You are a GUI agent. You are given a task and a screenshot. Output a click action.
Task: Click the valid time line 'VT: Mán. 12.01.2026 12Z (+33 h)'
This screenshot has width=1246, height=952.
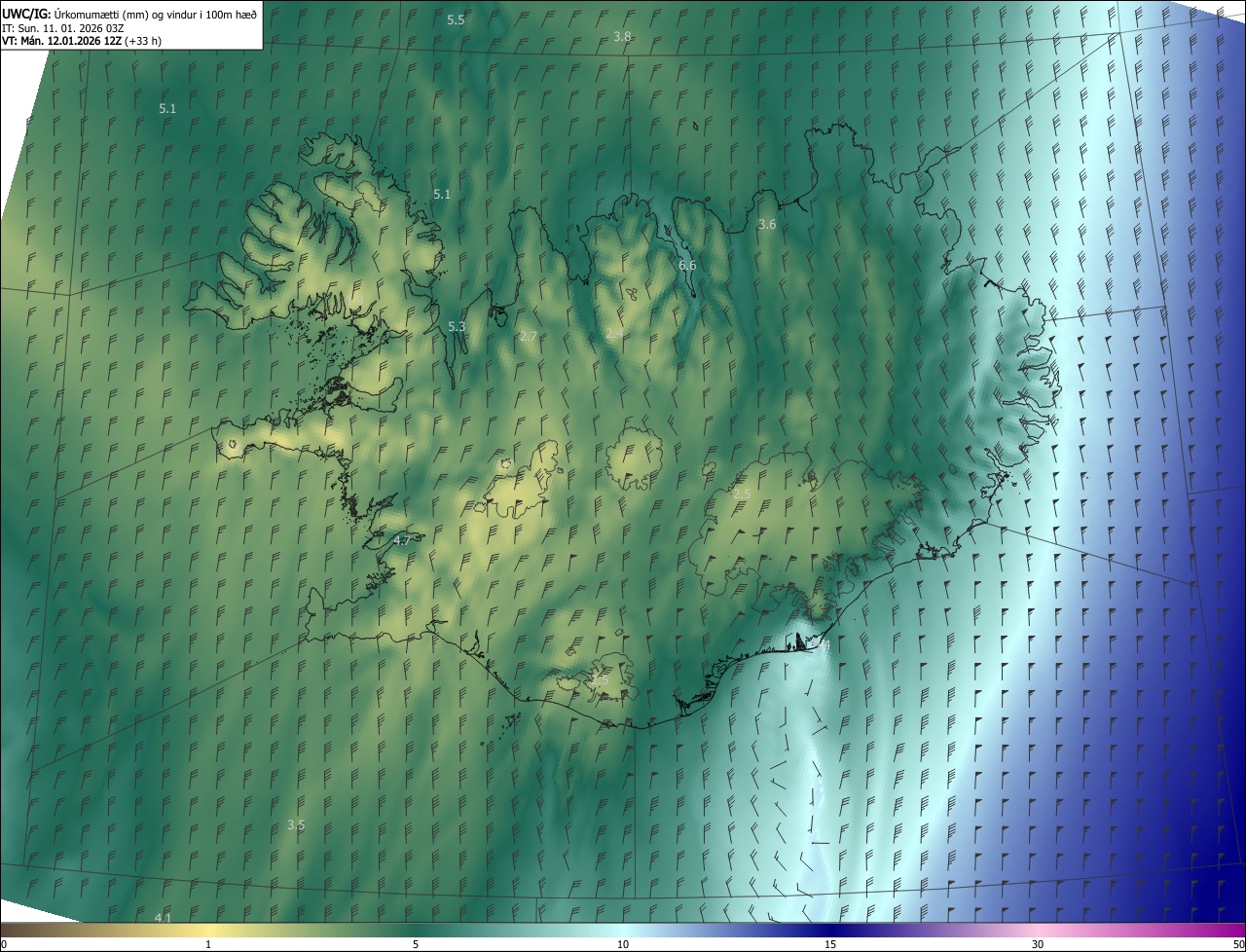82,41
